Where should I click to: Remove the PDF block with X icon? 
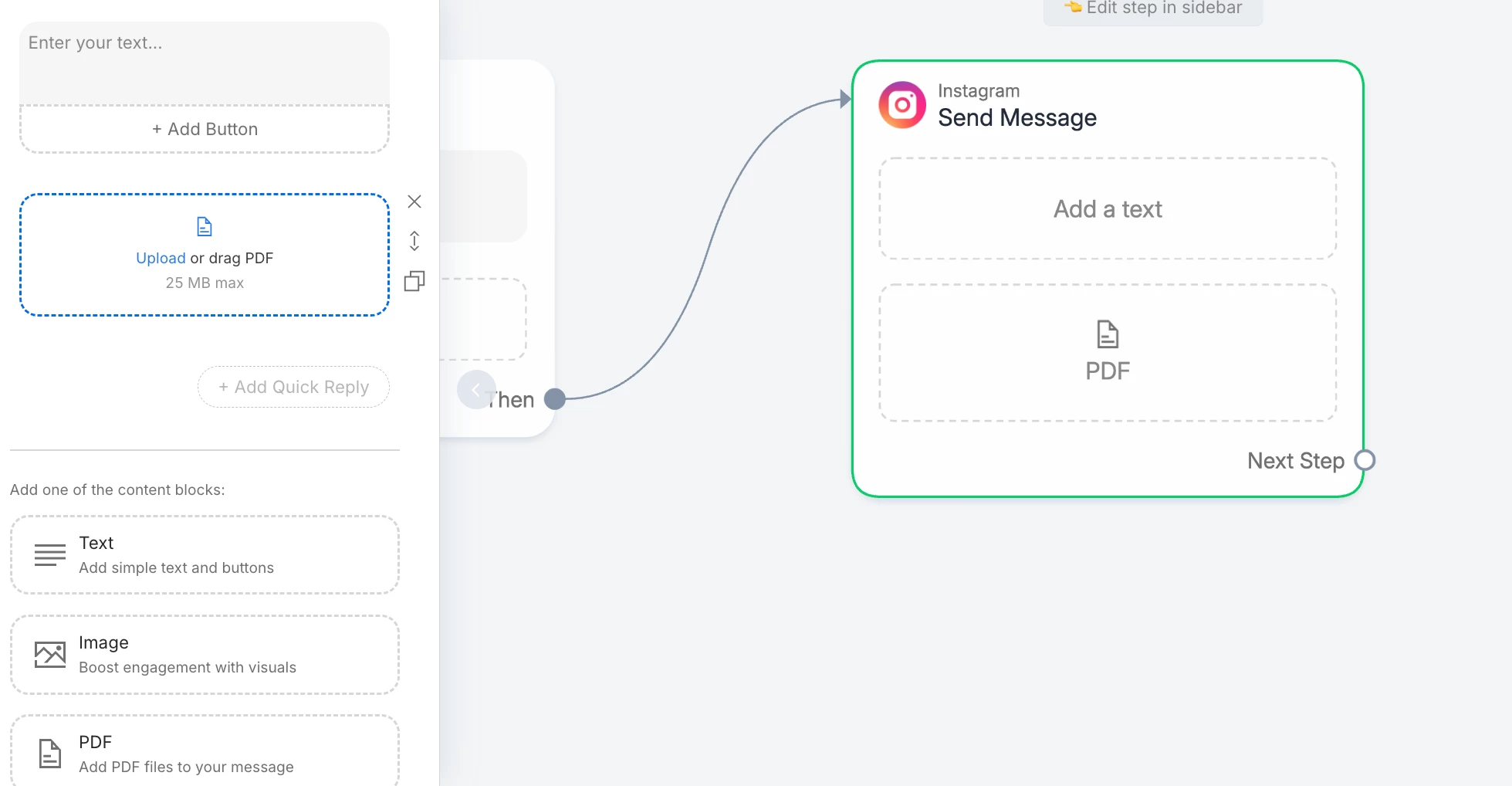tap(414, 202)
